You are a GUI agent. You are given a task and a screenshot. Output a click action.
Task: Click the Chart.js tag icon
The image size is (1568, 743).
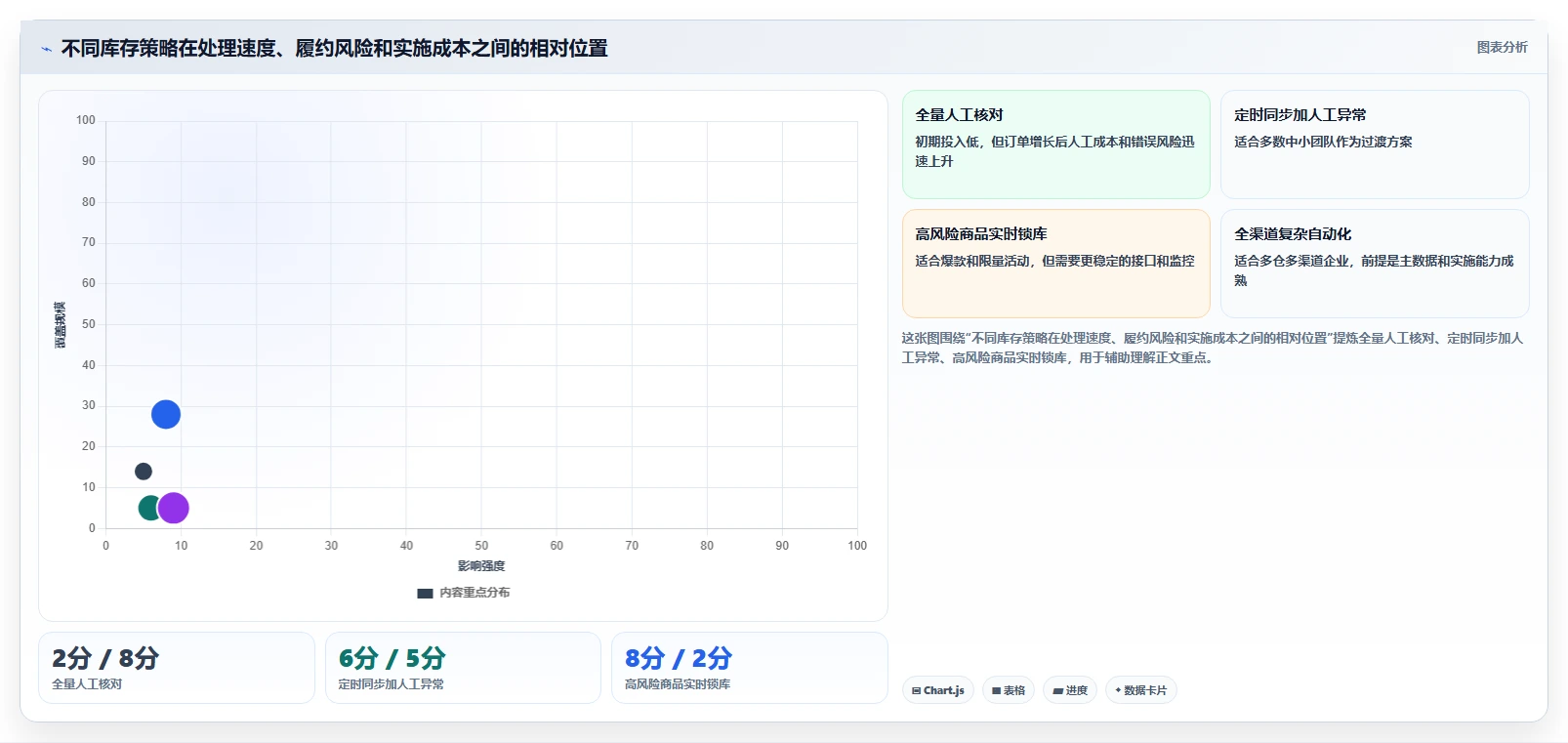916,690
